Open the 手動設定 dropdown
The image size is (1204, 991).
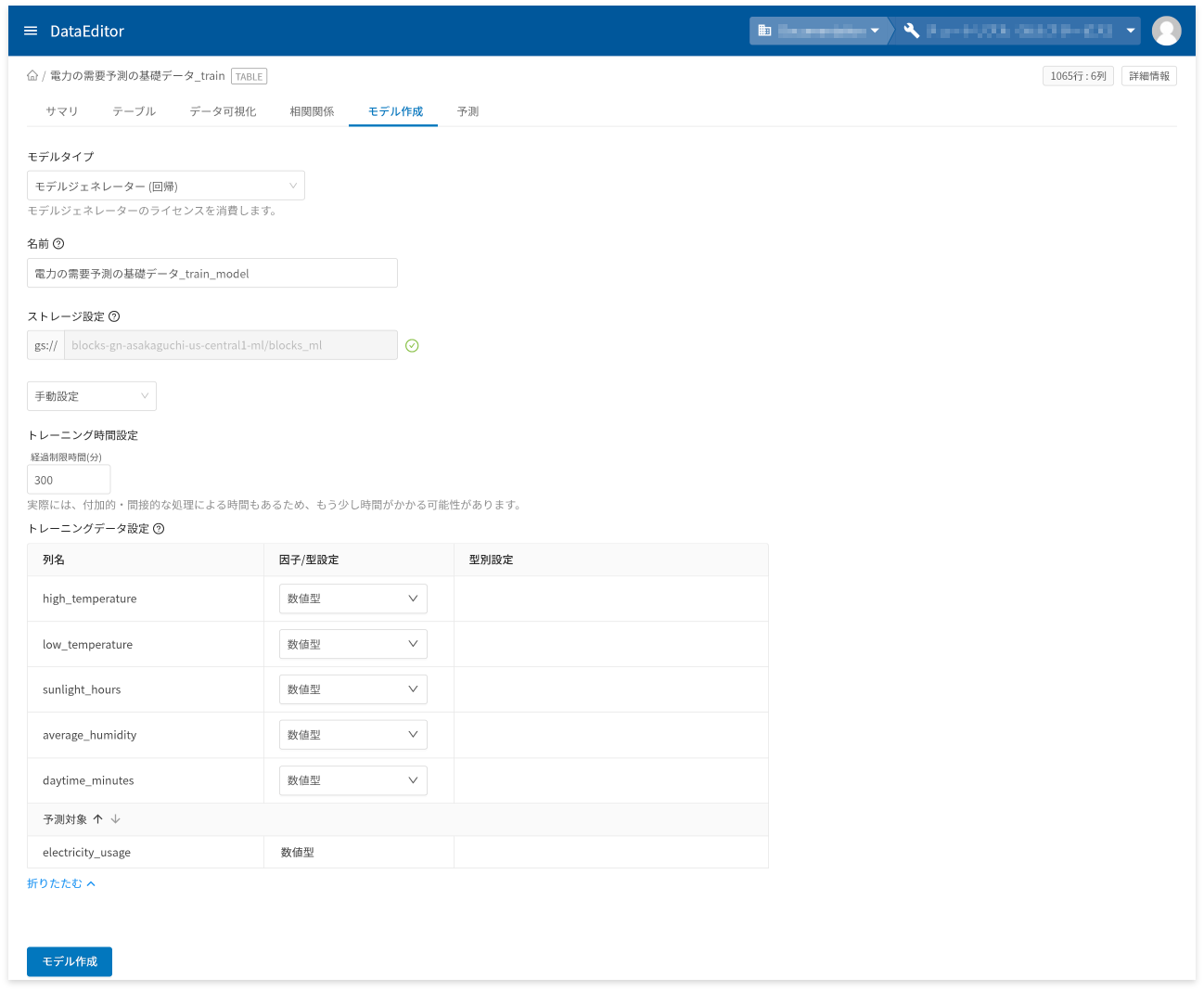[92, 396]
